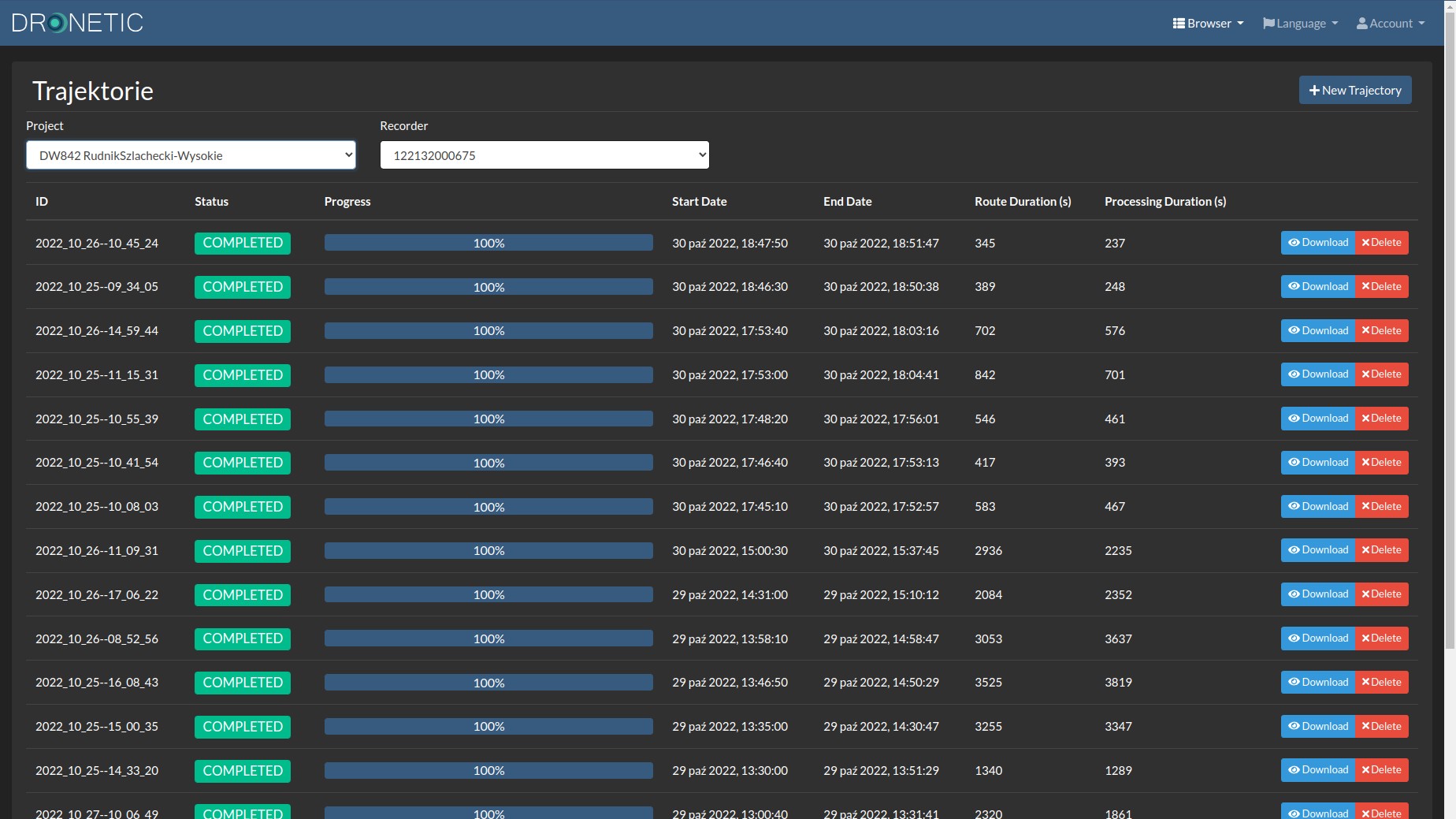Open the Recorder dropdown selector

544,155
